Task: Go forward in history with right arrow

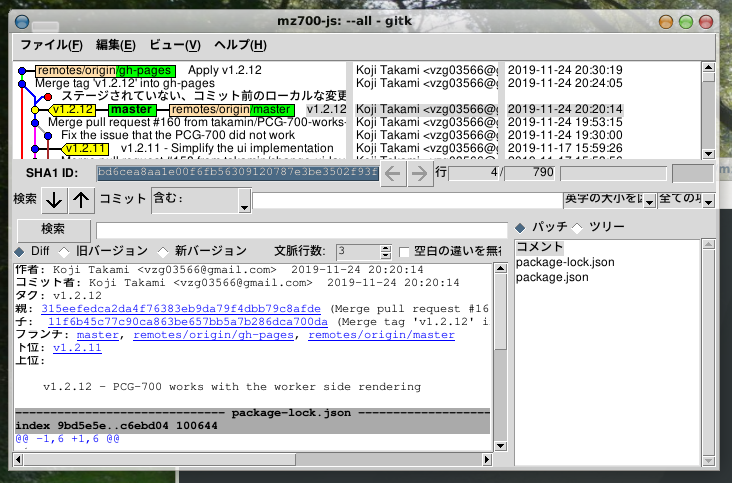Action: [419, 174]
